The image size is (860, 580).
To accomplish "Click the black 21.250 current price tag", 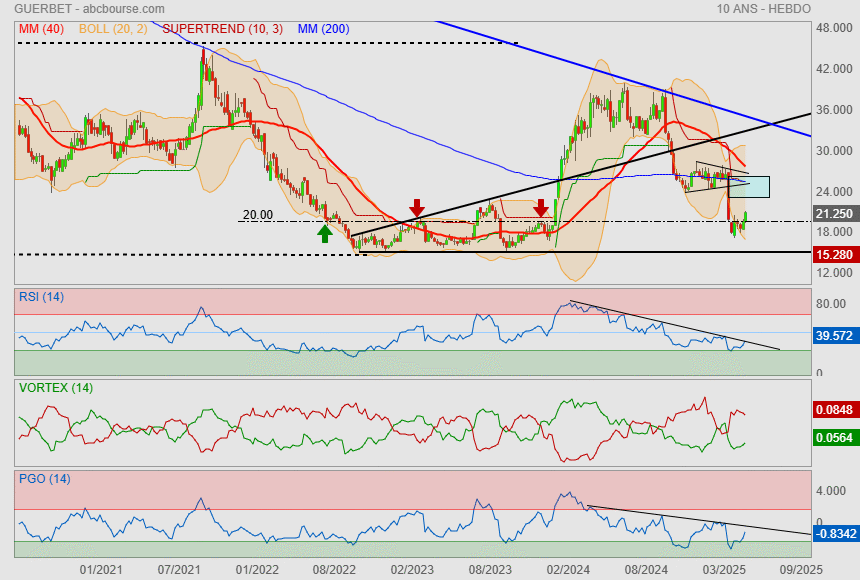I will [x=834, y=214].
